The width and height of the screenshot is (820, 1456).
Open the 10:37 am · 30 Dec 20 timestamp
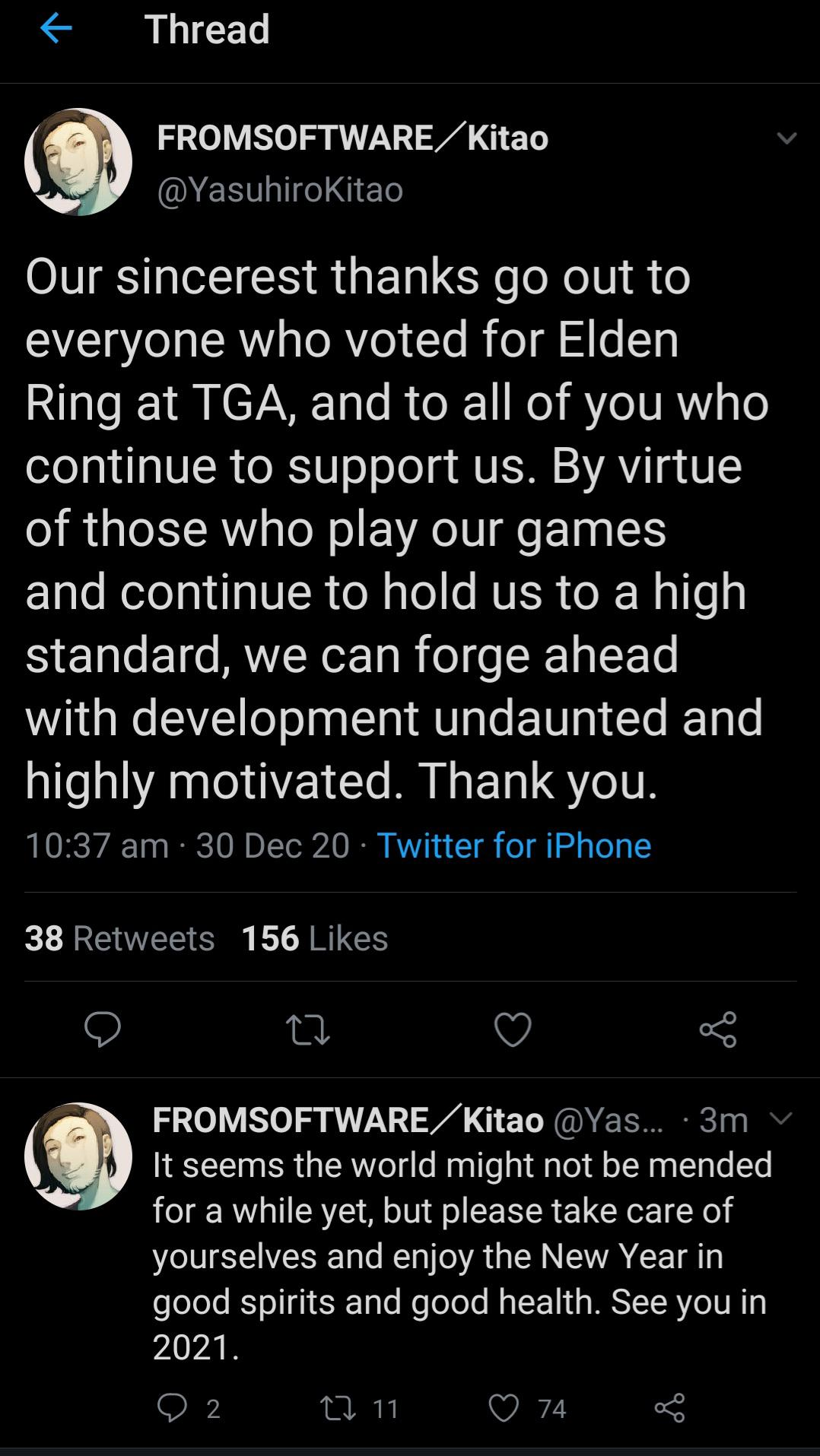[x=187, y=845]
